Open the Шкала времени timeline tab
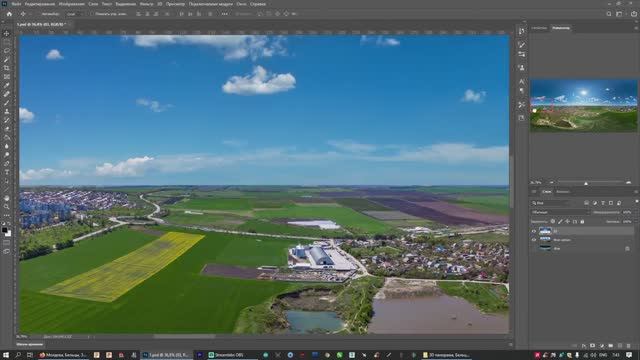This screenshot has height=360, width=640. [29, 344]
